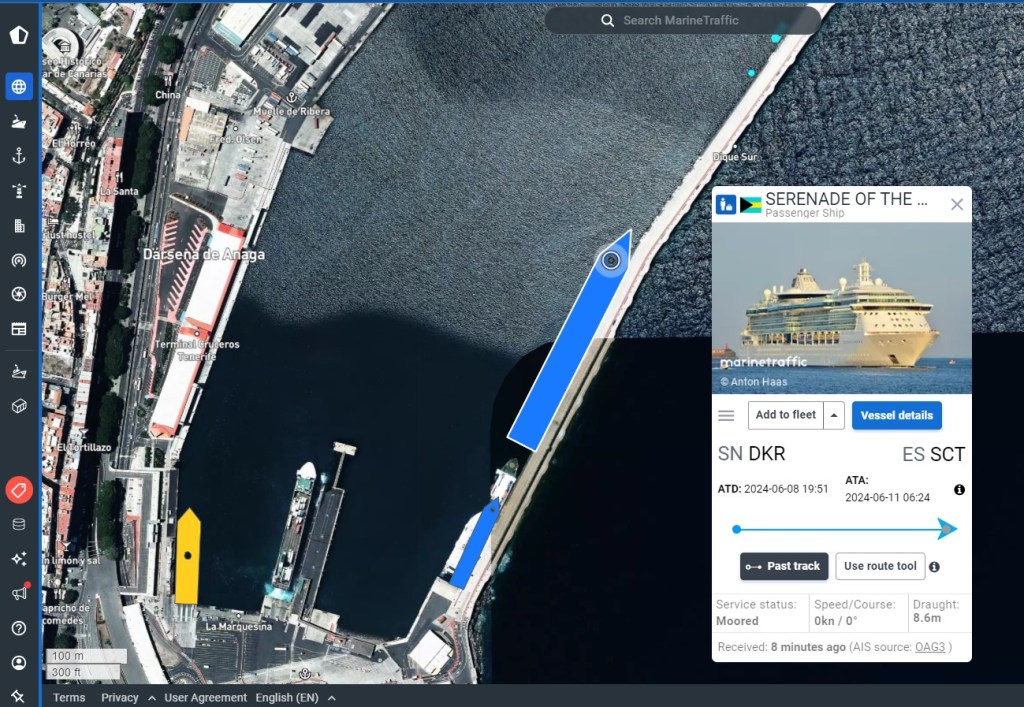
Task: Click the hamburger menu in vessel popup
Action: pyautogui.click(x=727, y=415)
